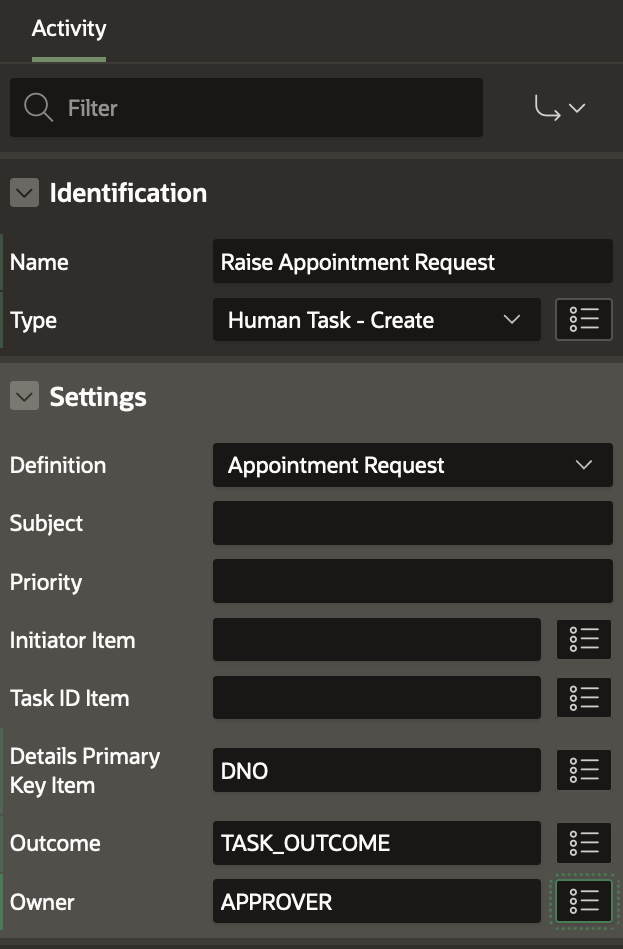Viewport: 623px width, 949px height.
Task: Click the Initiator Item text field
Action: 376,640
